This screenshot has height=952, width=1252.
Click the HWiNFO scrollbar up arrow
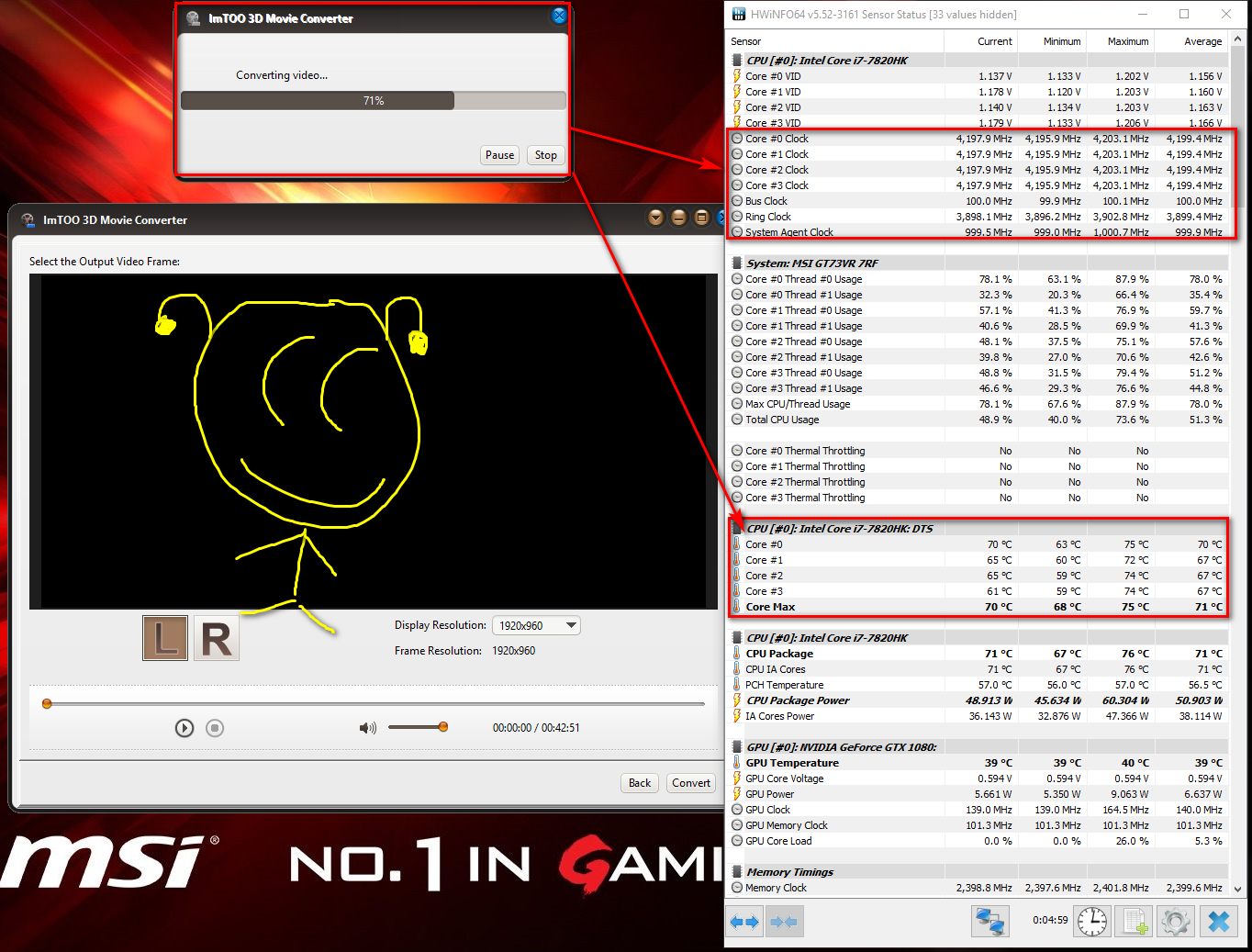click(x=1237, y=39)
